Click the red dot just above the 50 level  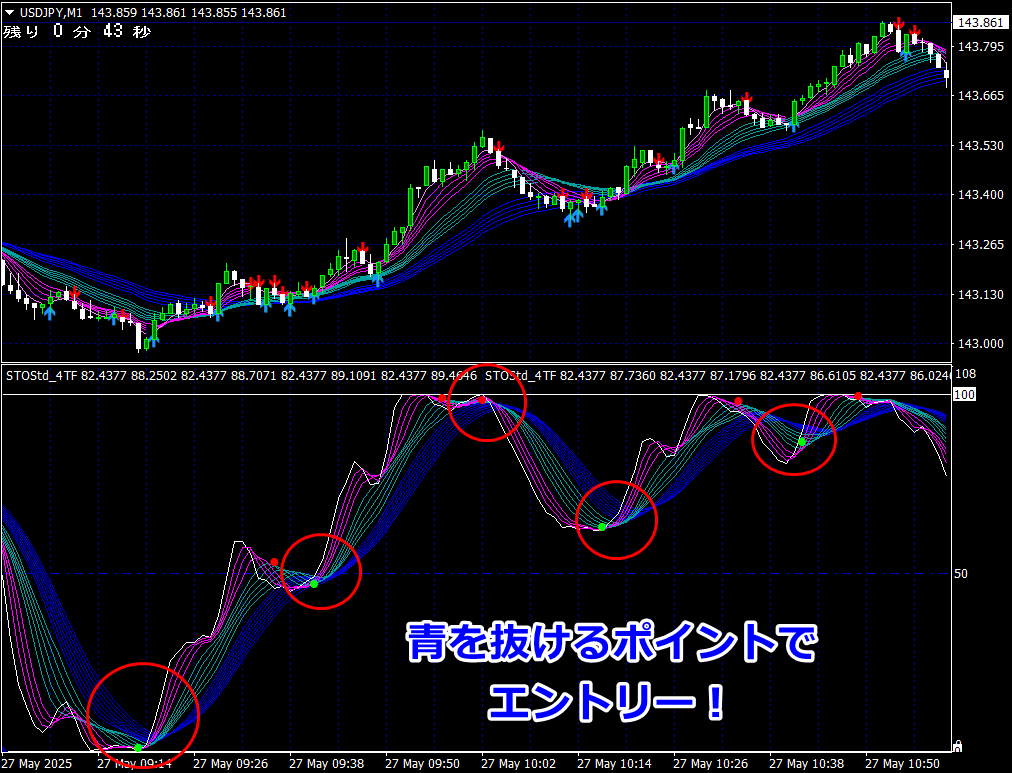pos(275,562)
